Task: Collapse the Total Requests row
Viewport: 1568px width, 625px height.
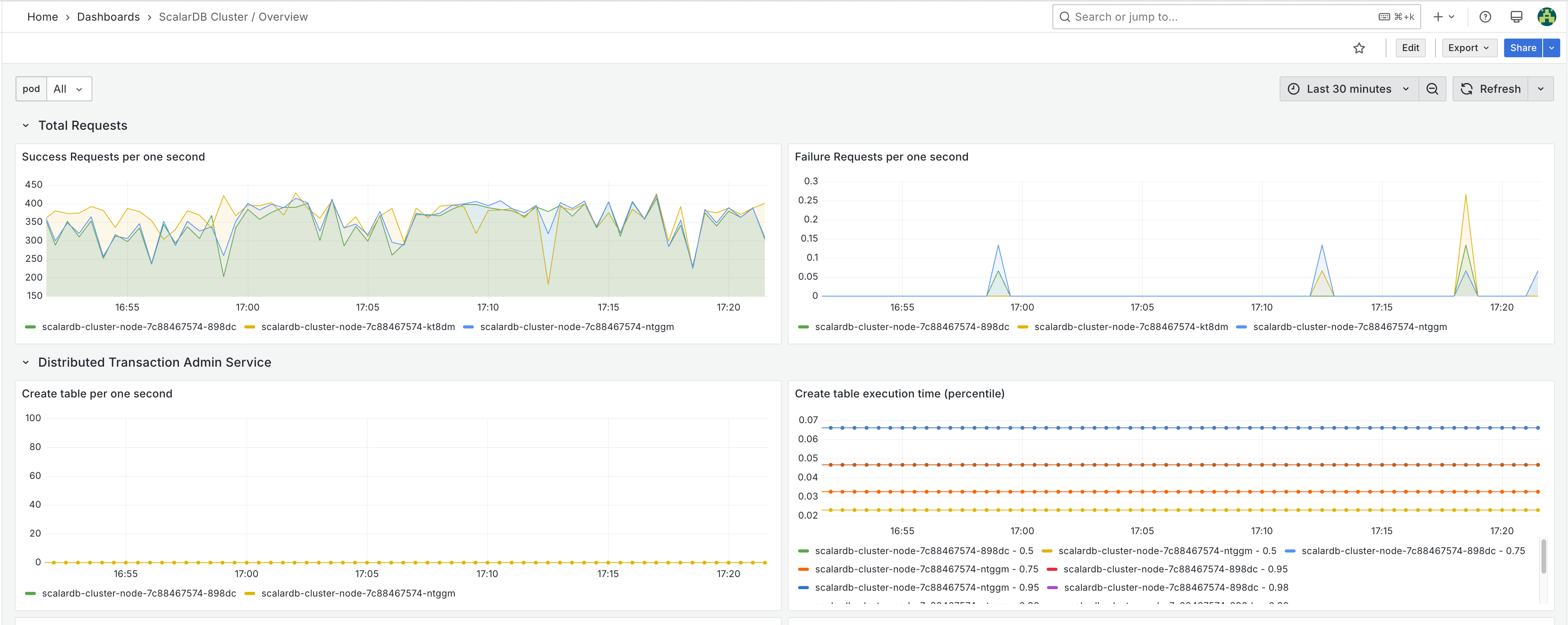Action: coord(26,125)
